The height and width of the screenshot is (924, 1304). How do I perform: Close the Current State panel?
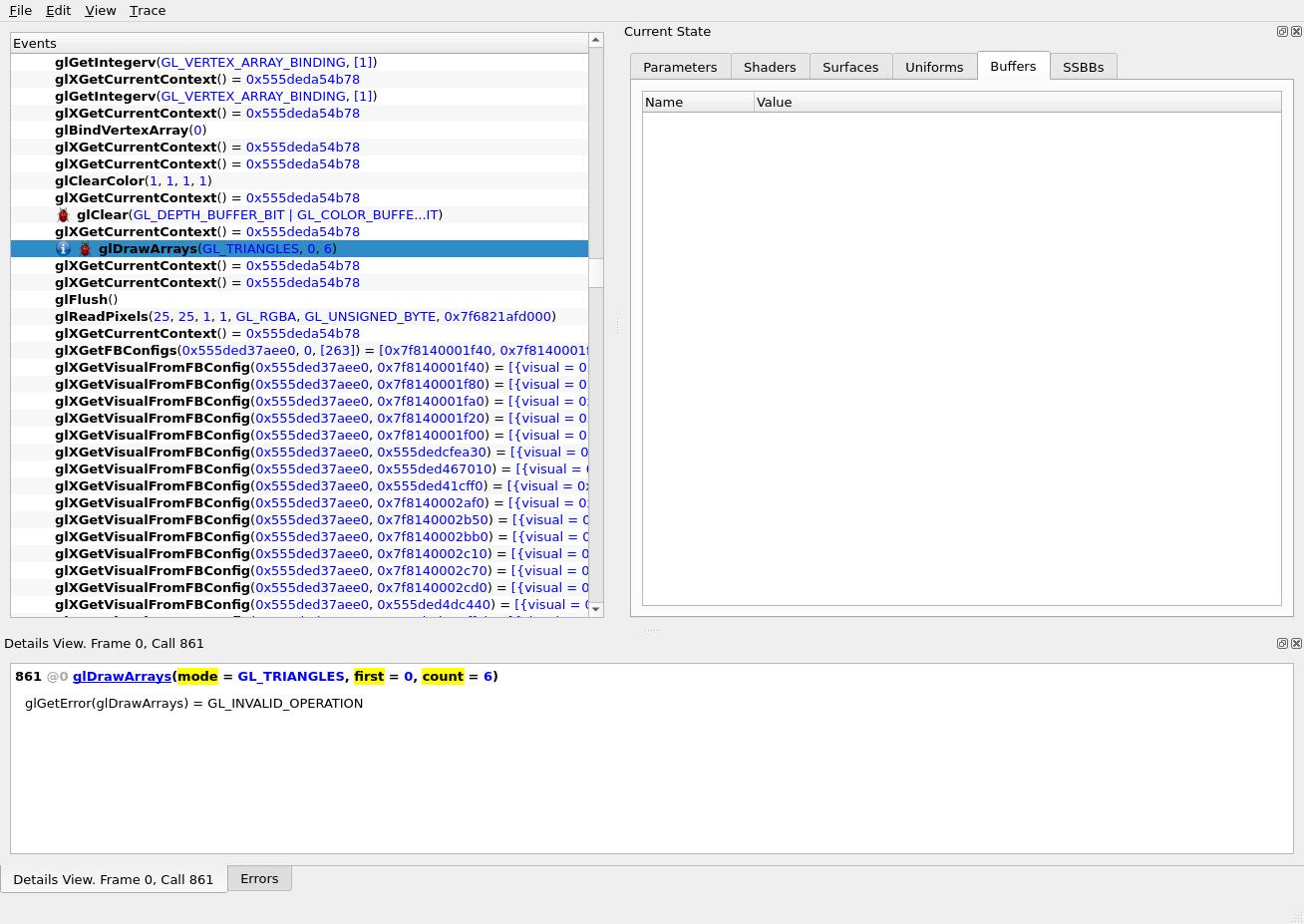1296,32
